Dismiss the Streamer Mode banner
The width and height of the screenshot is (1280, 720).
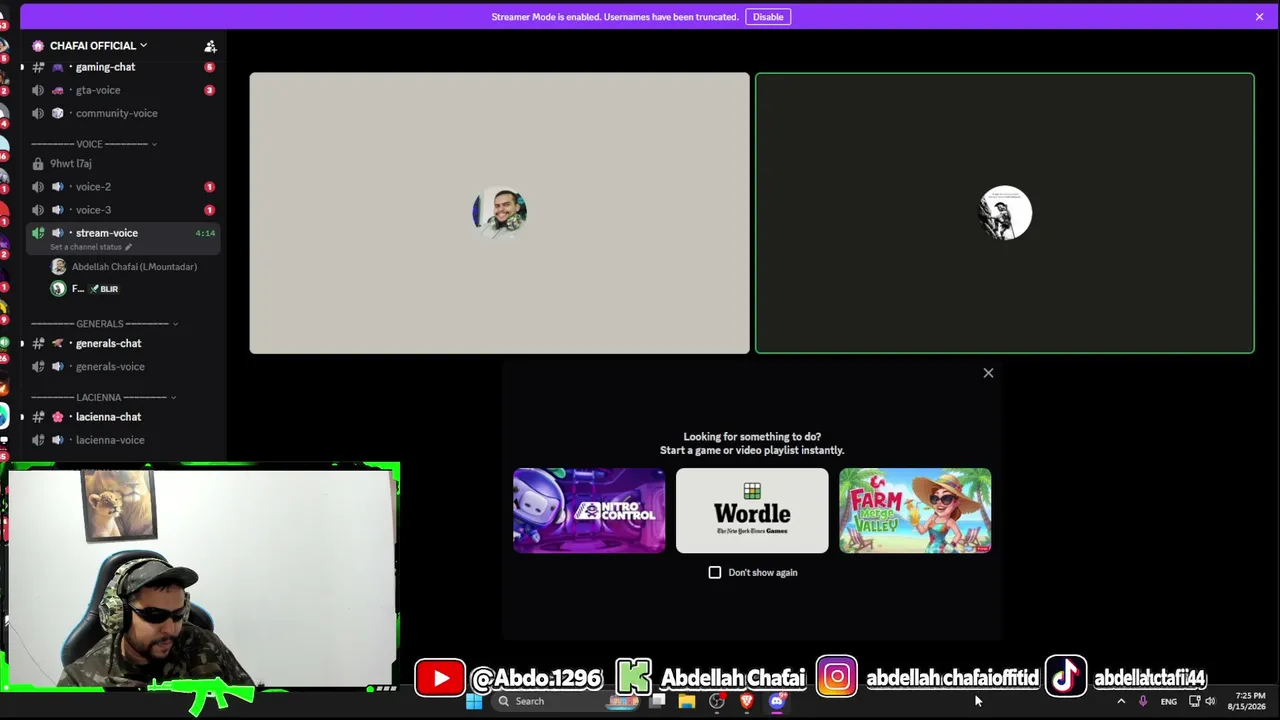[1259, 17]
